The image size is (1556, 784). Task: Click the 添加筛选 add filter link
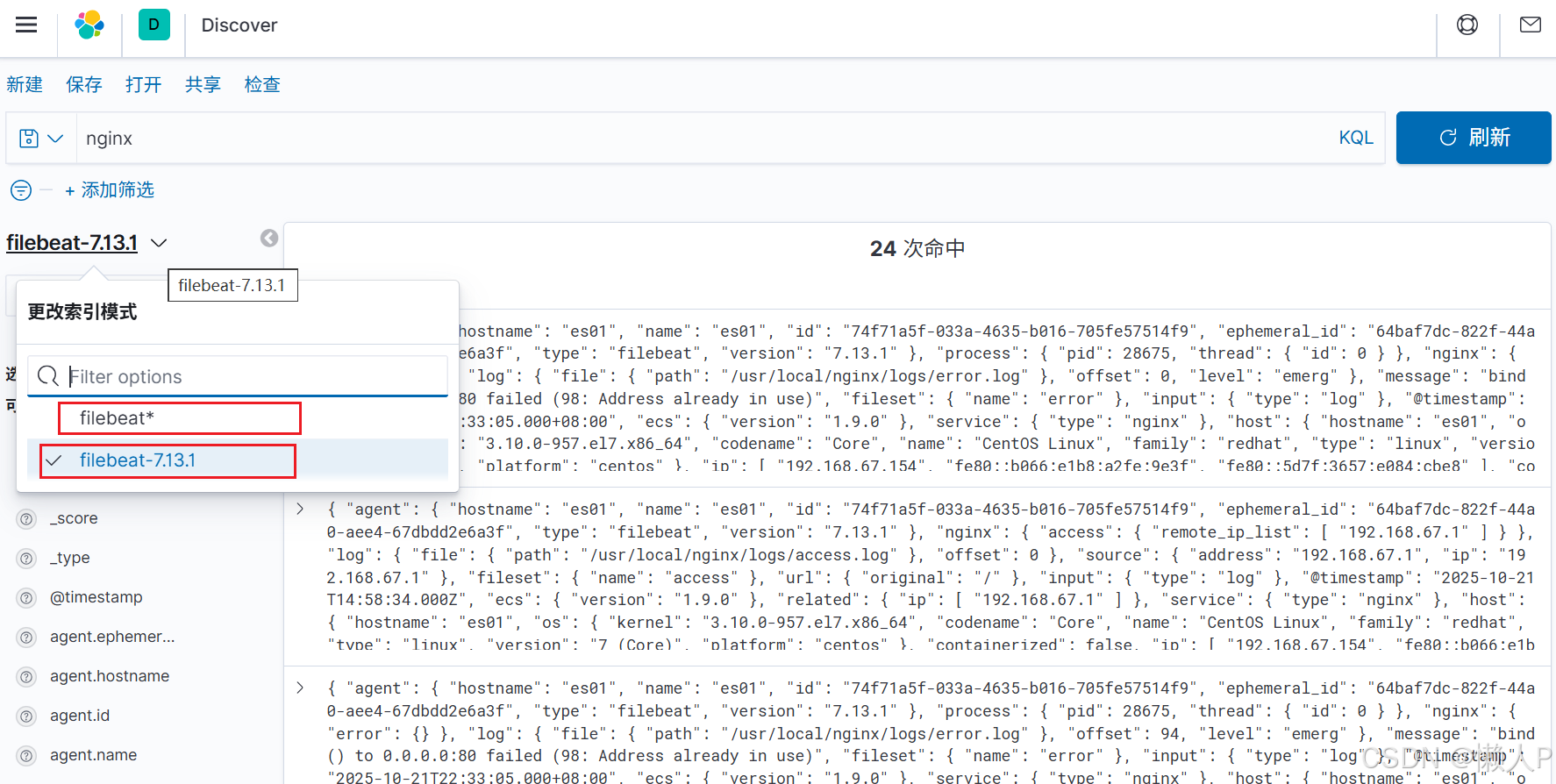point(110,190)
